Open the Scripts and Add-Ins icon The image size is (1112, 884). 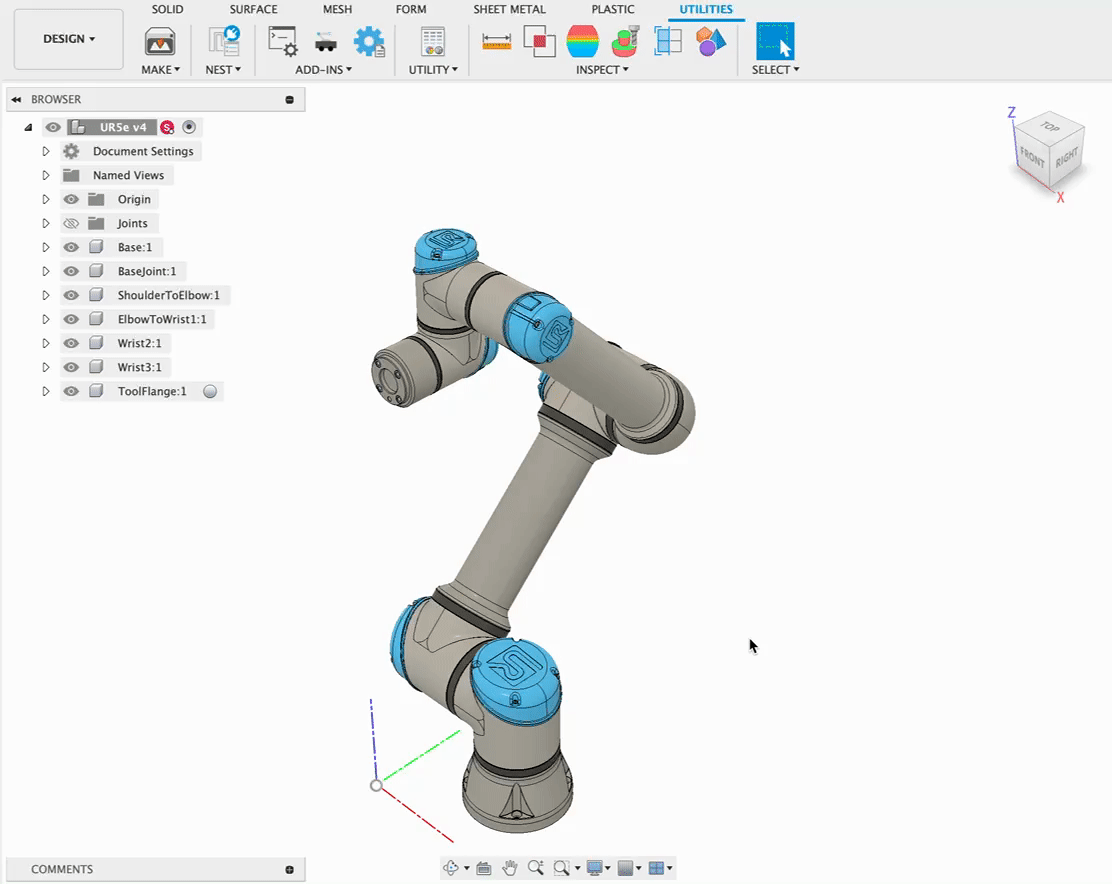coord(282,41)
